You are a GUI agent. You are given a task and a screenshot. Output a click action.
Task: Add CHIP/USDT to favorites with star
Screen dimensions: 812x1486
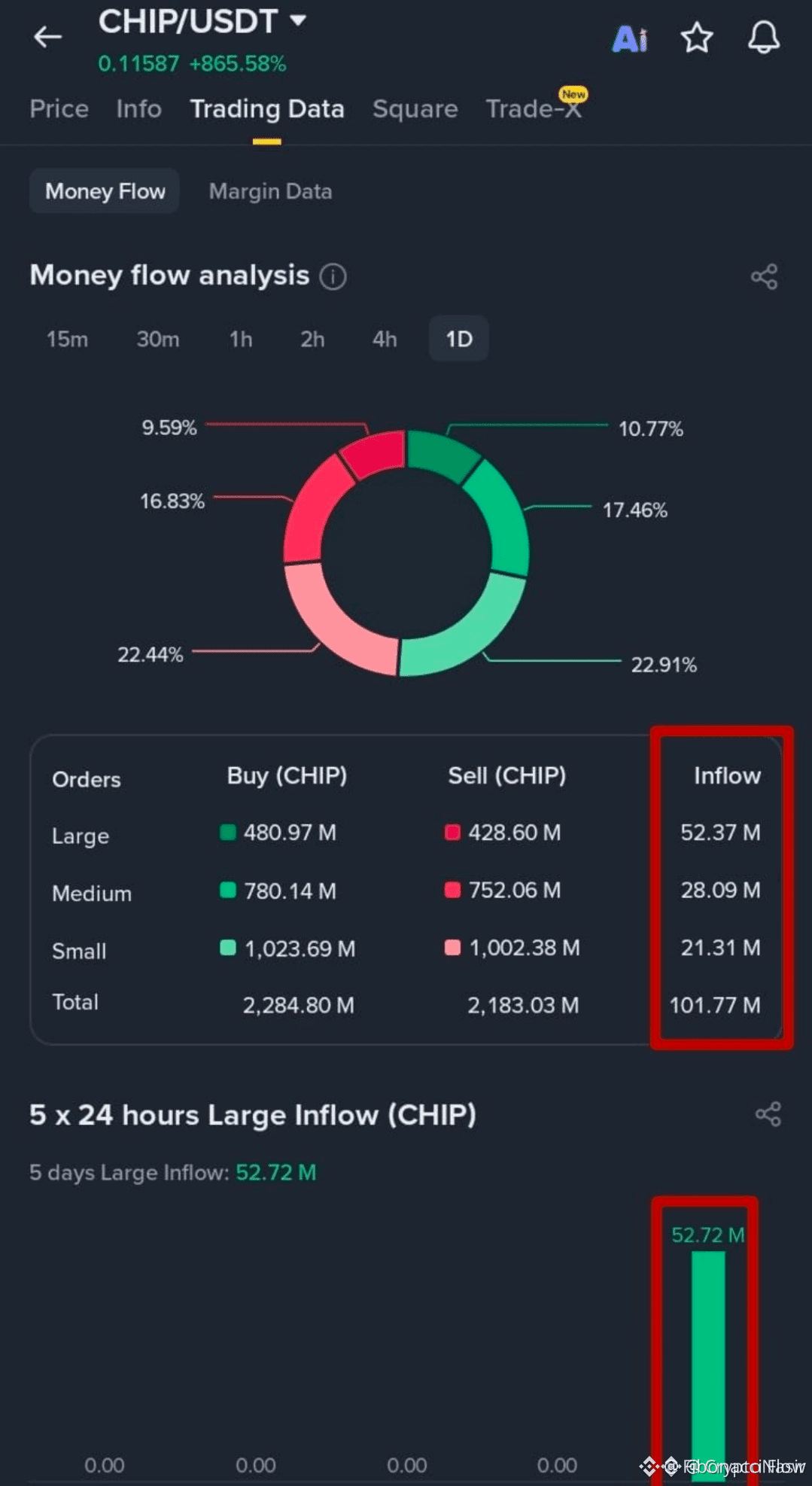[696, 38]
